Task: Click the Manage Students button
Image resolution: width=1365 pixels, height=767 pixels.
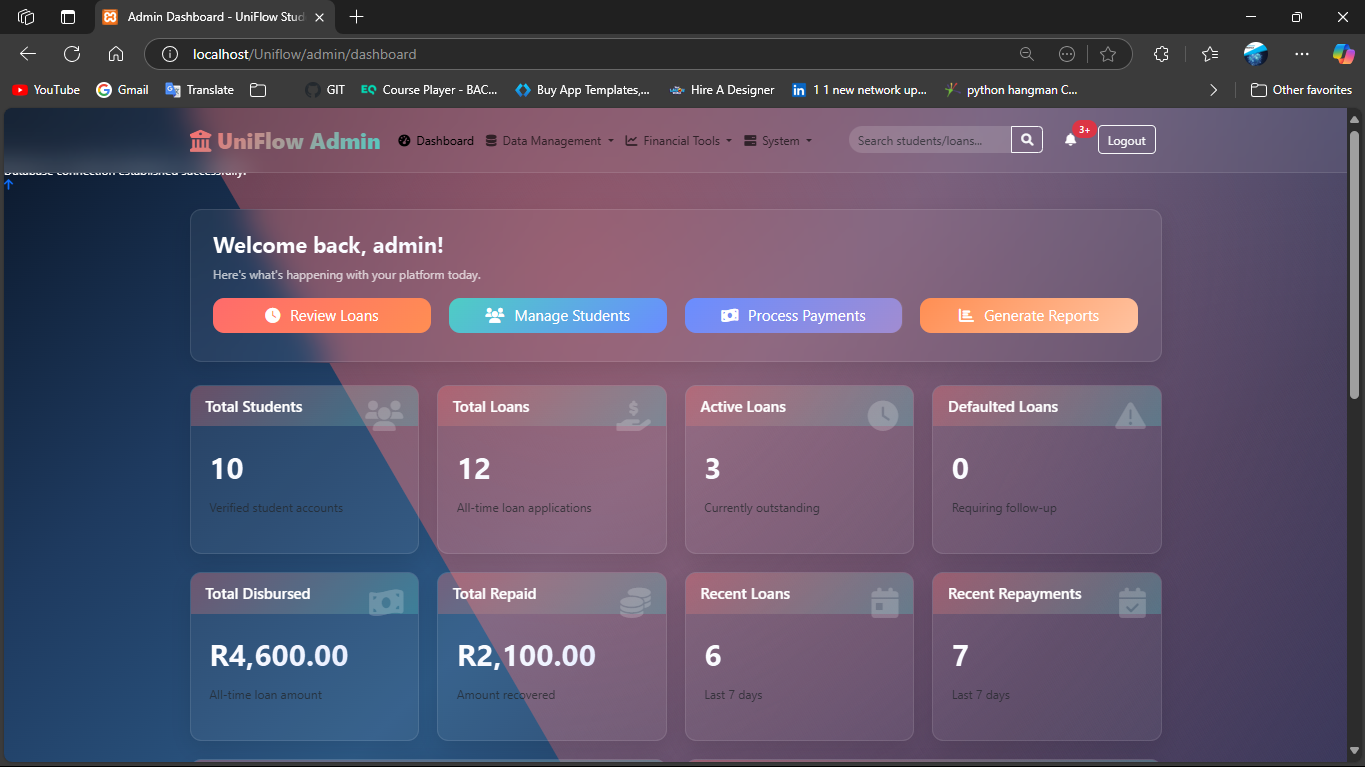Action: 558,315
